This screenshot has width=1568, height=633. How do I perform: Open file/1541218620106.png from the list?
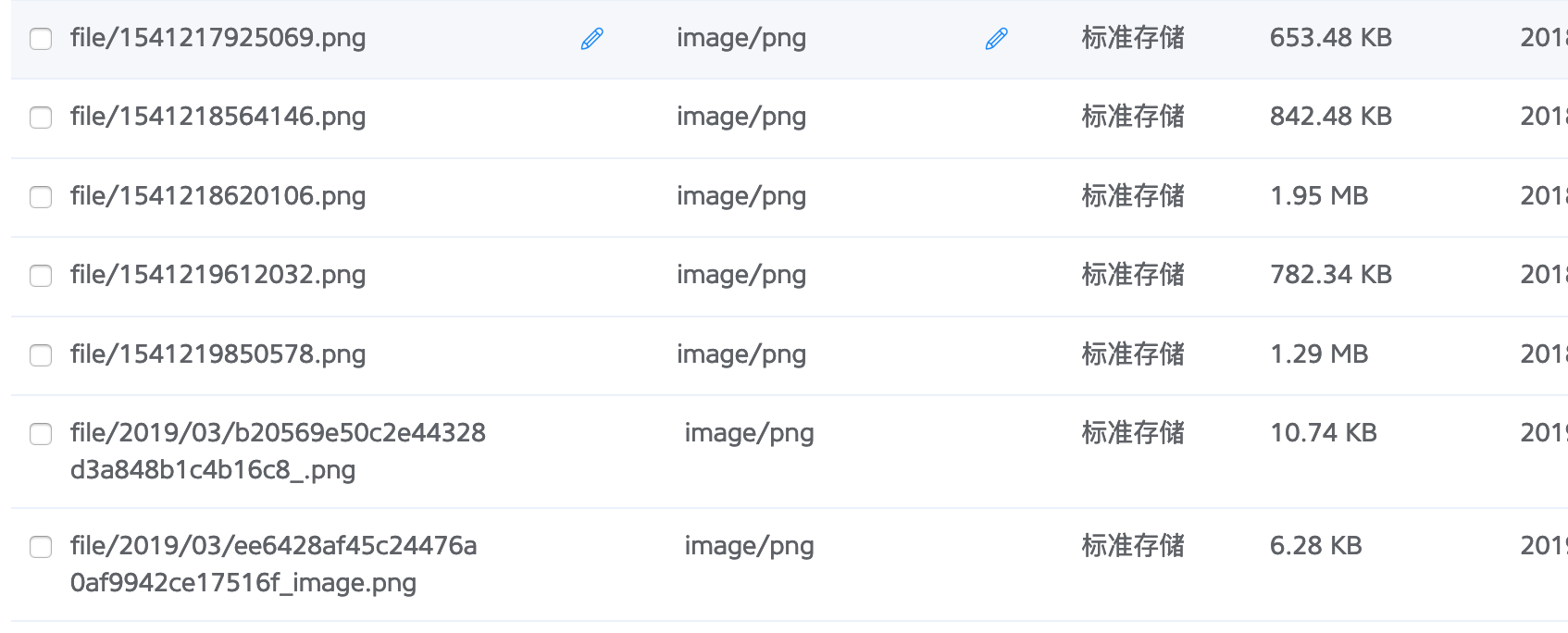(218, 196)
